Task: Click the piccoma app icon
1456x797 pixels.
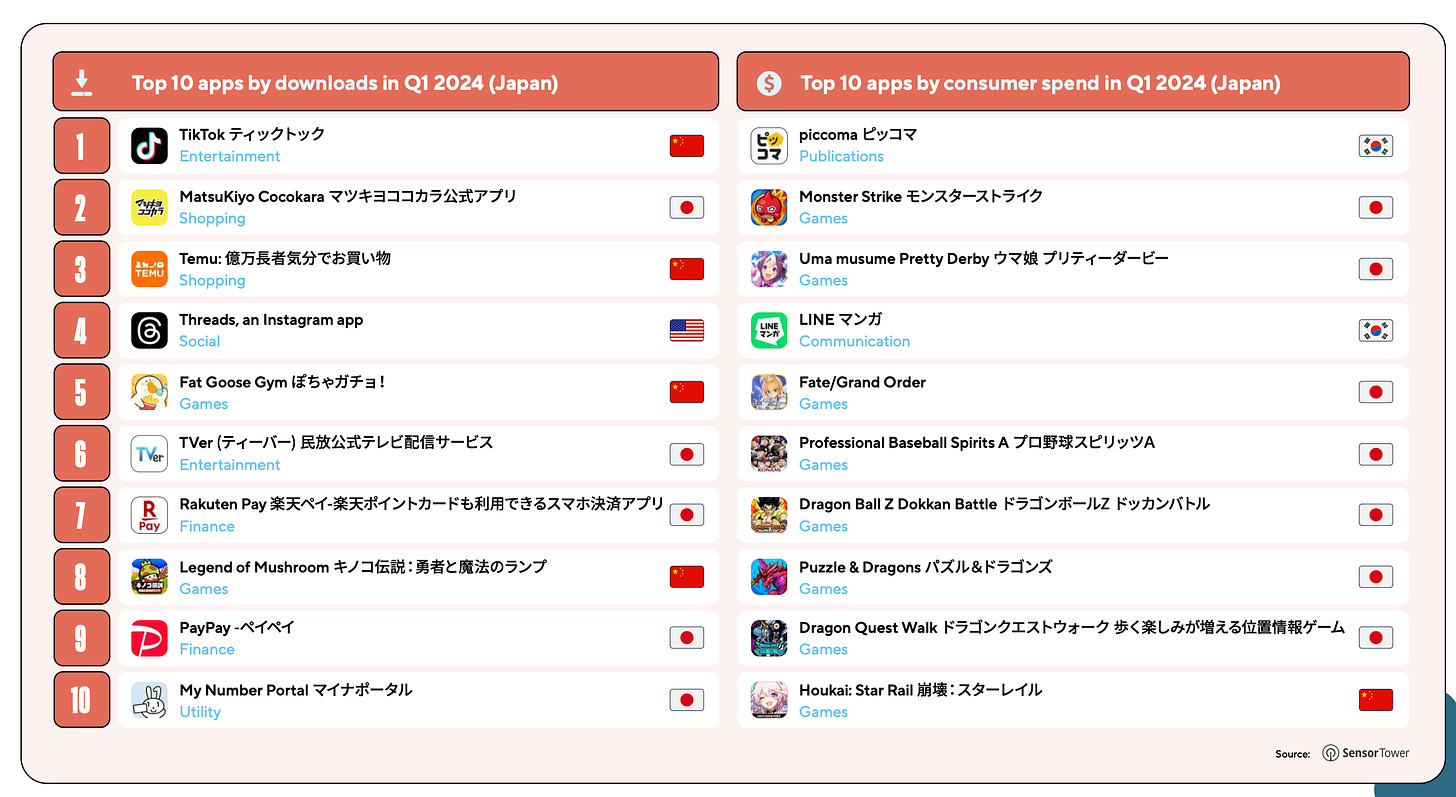Action: pos(769,146)
